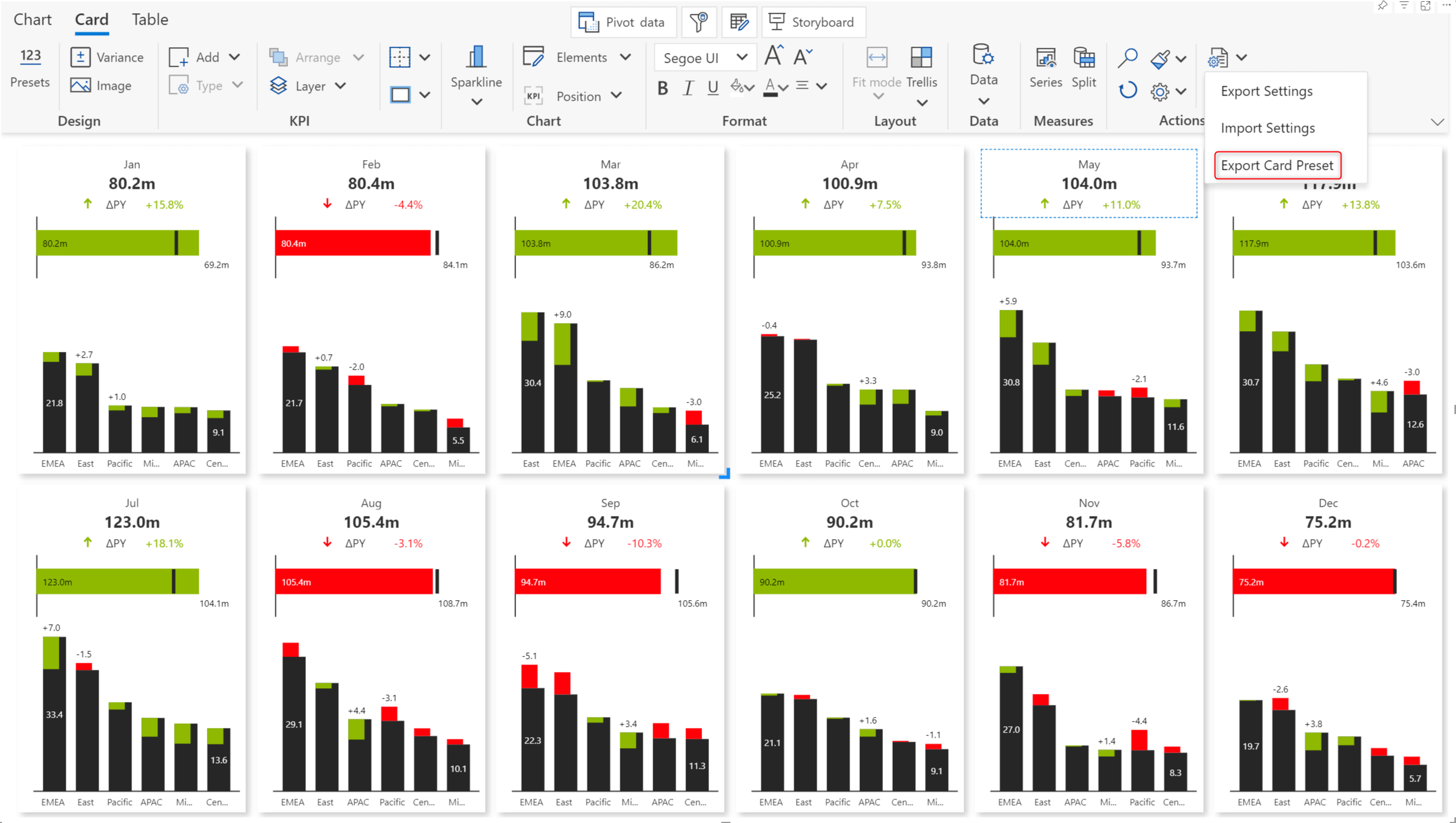This screenshot has width=1456, height=823.
Task: Click the Nov card -5.8% variance label
Action: (x=1125, y=544)
